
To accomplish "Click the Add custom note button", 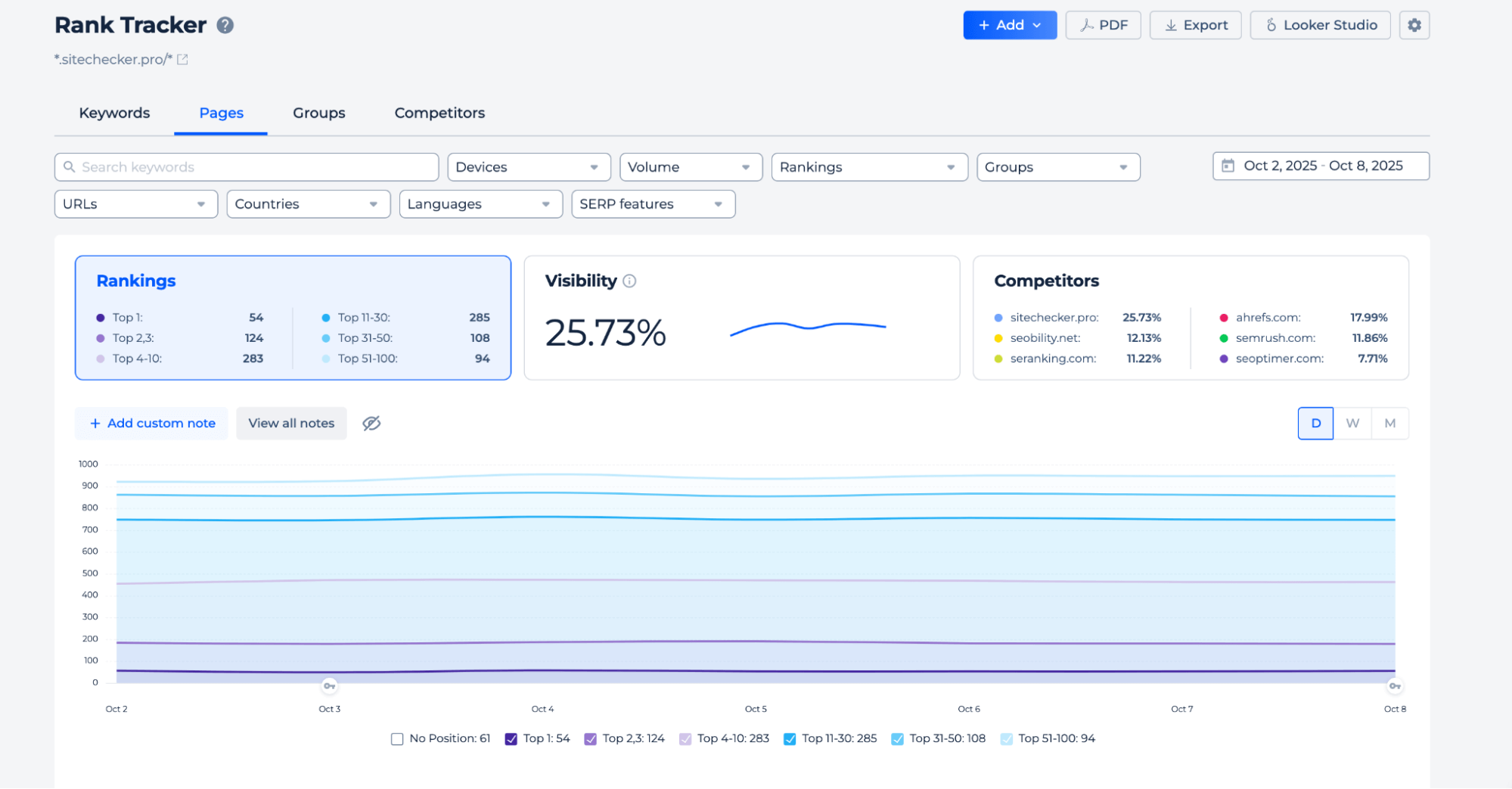I will pyautogui.click(x=152, y=424).
